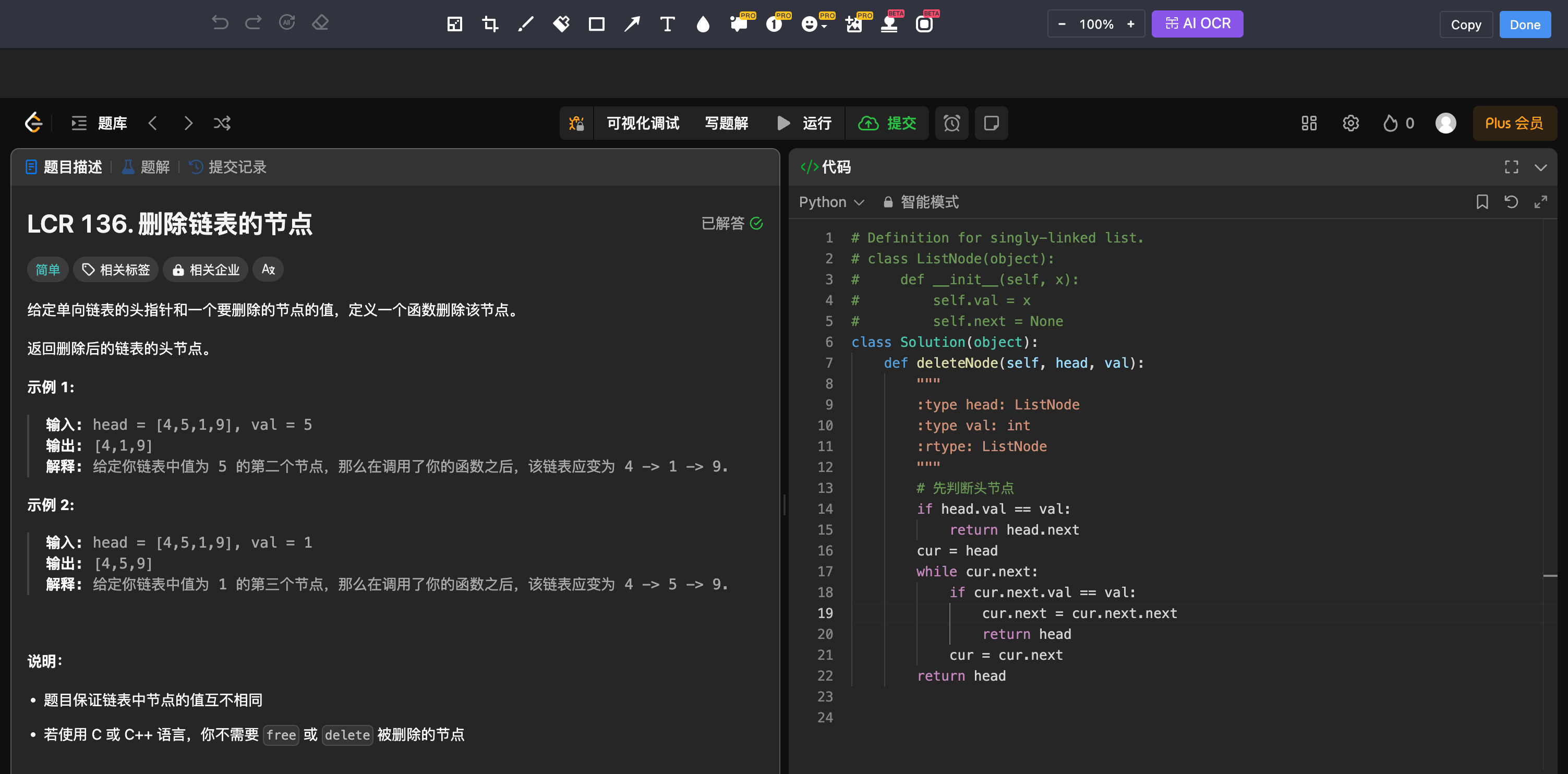1568x774 pixels.
Task: Expand 相关标签 related tags
Action: tap(116, 270)
